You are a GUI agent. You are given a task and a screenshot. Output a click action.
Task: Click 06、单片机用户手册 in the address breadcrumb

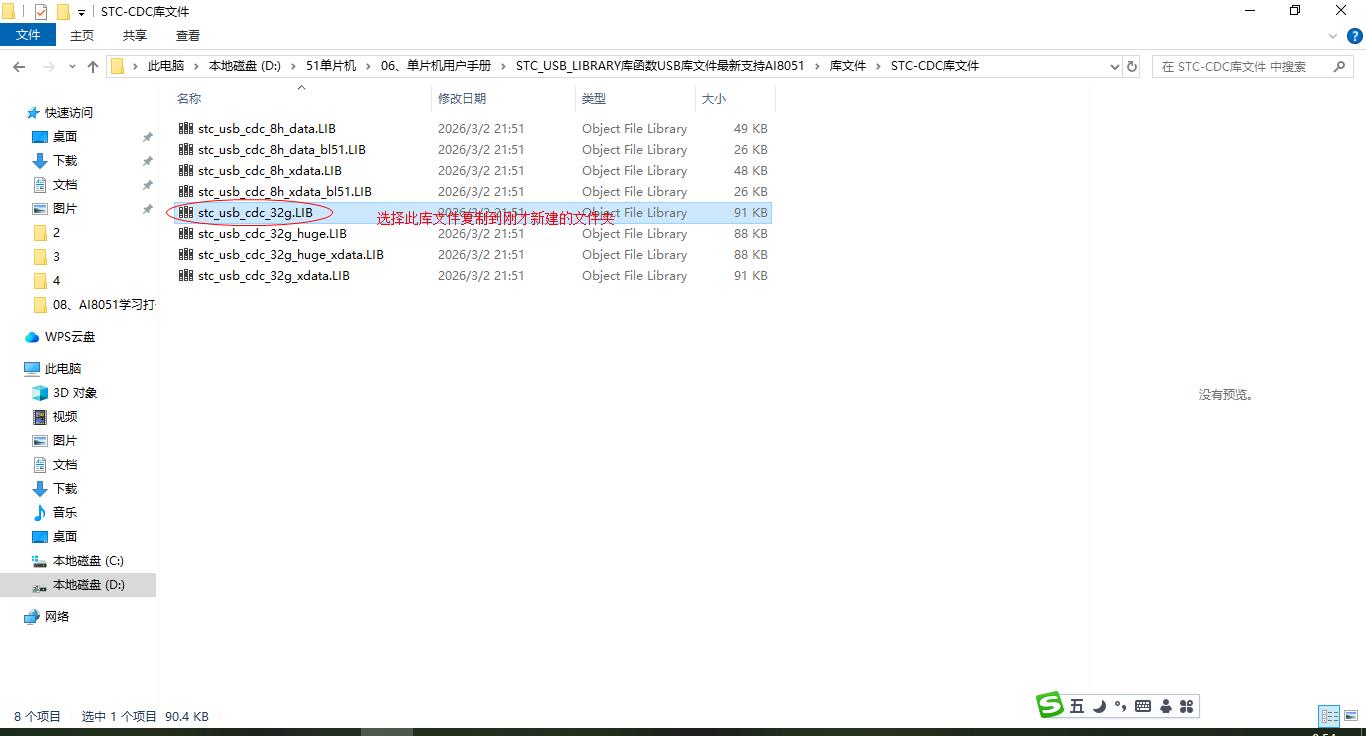(x=436, y=66)
